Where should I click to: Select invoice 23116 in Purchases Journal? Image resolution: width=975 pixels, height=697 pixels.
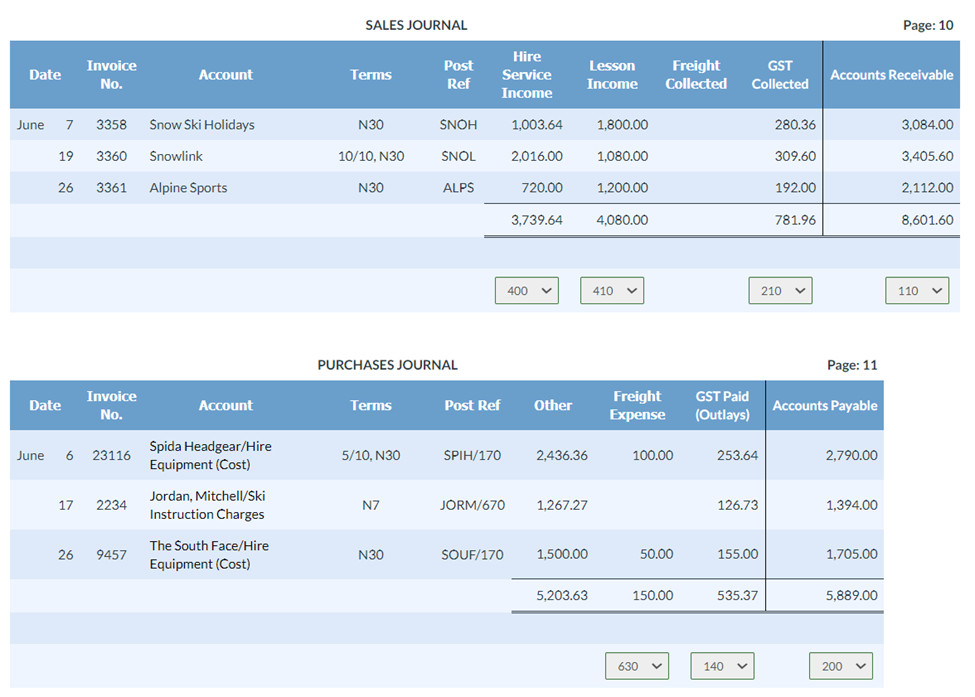point(111,455)
